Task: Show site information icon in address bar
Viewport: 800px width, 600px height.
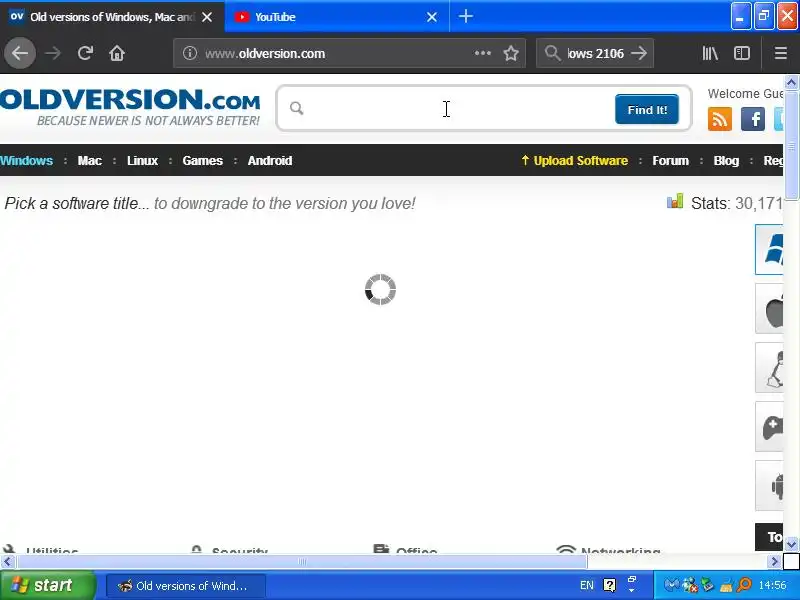Action: point(190,53)
